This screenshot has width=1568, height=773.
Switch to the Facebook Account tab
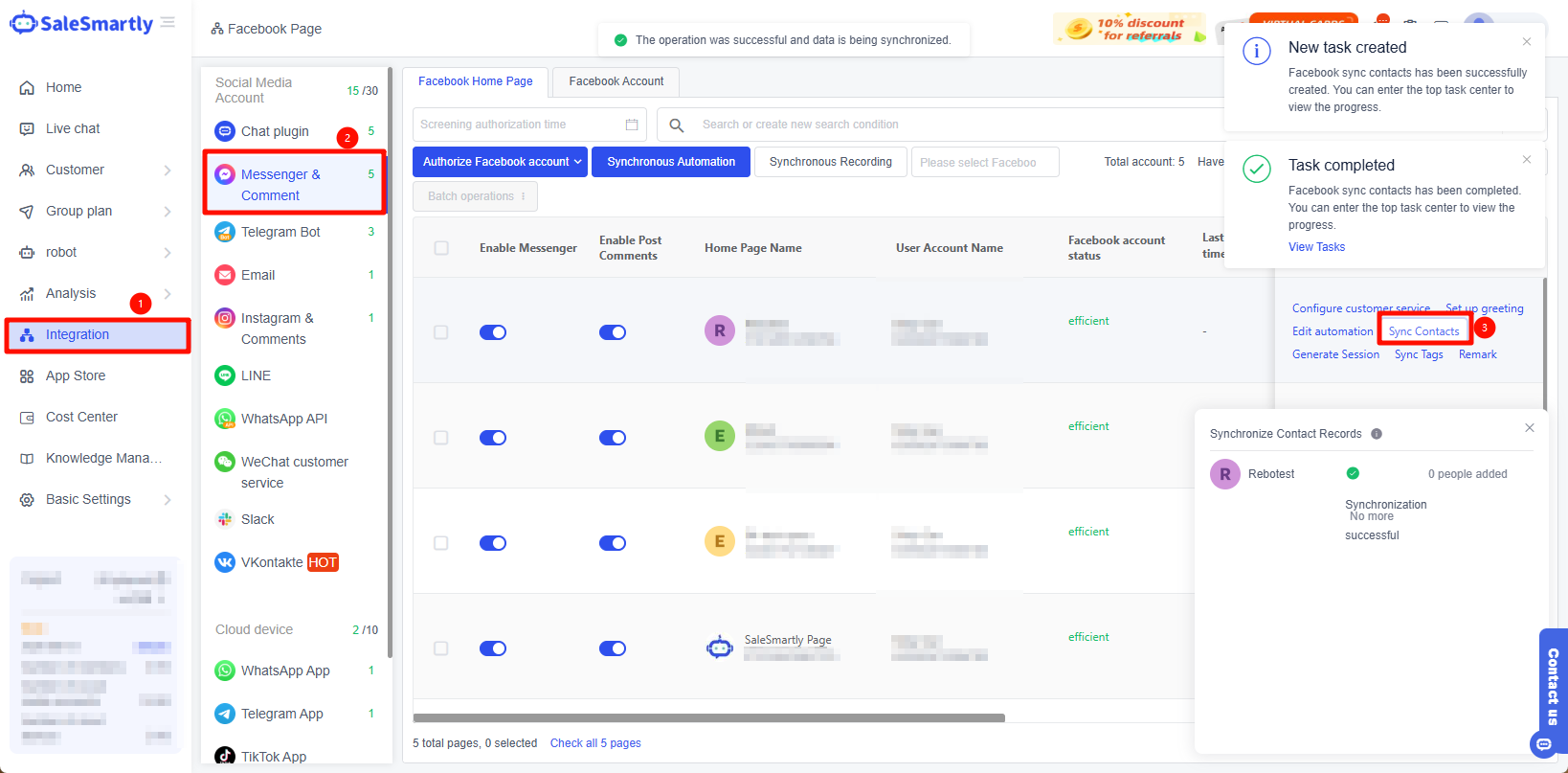click(616, 81)
